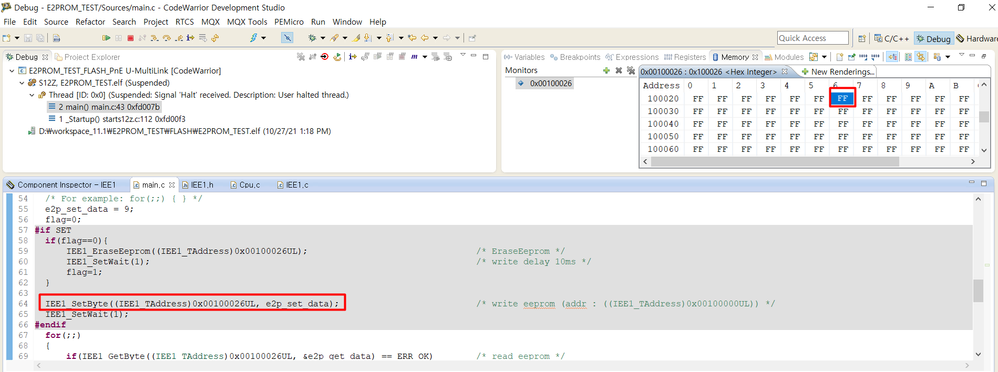This screenshot has width=998, height=372.
Task: Click code line 55 e2p_set_data = 9
Action: tap(89, 209)
